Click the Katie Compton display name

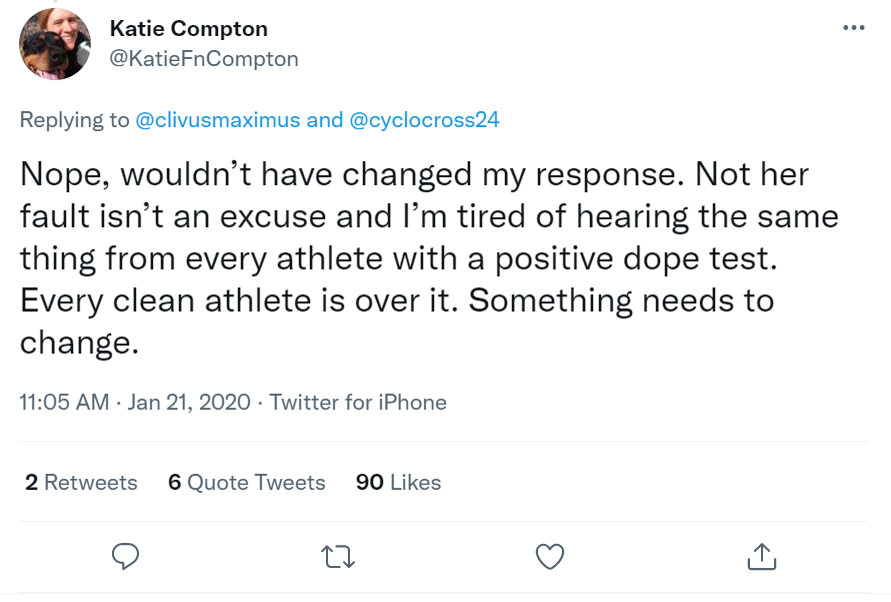point(189,28)
